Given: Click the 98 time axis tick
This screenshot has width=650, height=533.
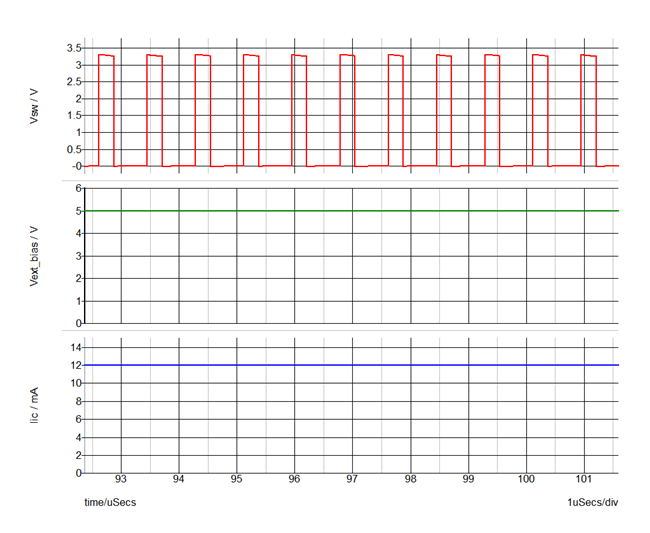Looking at the screenshot, I should point(410,479).
